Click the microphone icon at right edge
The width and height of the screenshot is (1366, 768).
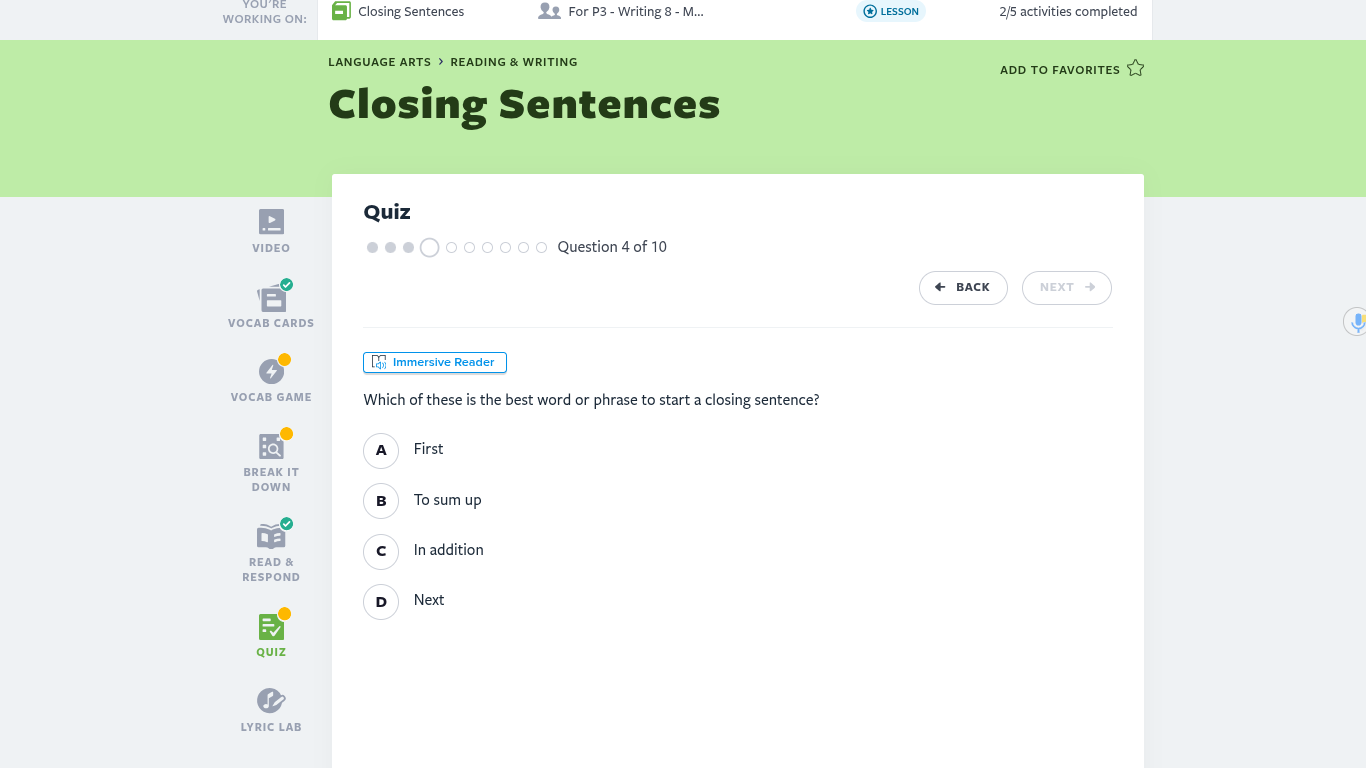pyautogui.click(x=1357, y=322)
